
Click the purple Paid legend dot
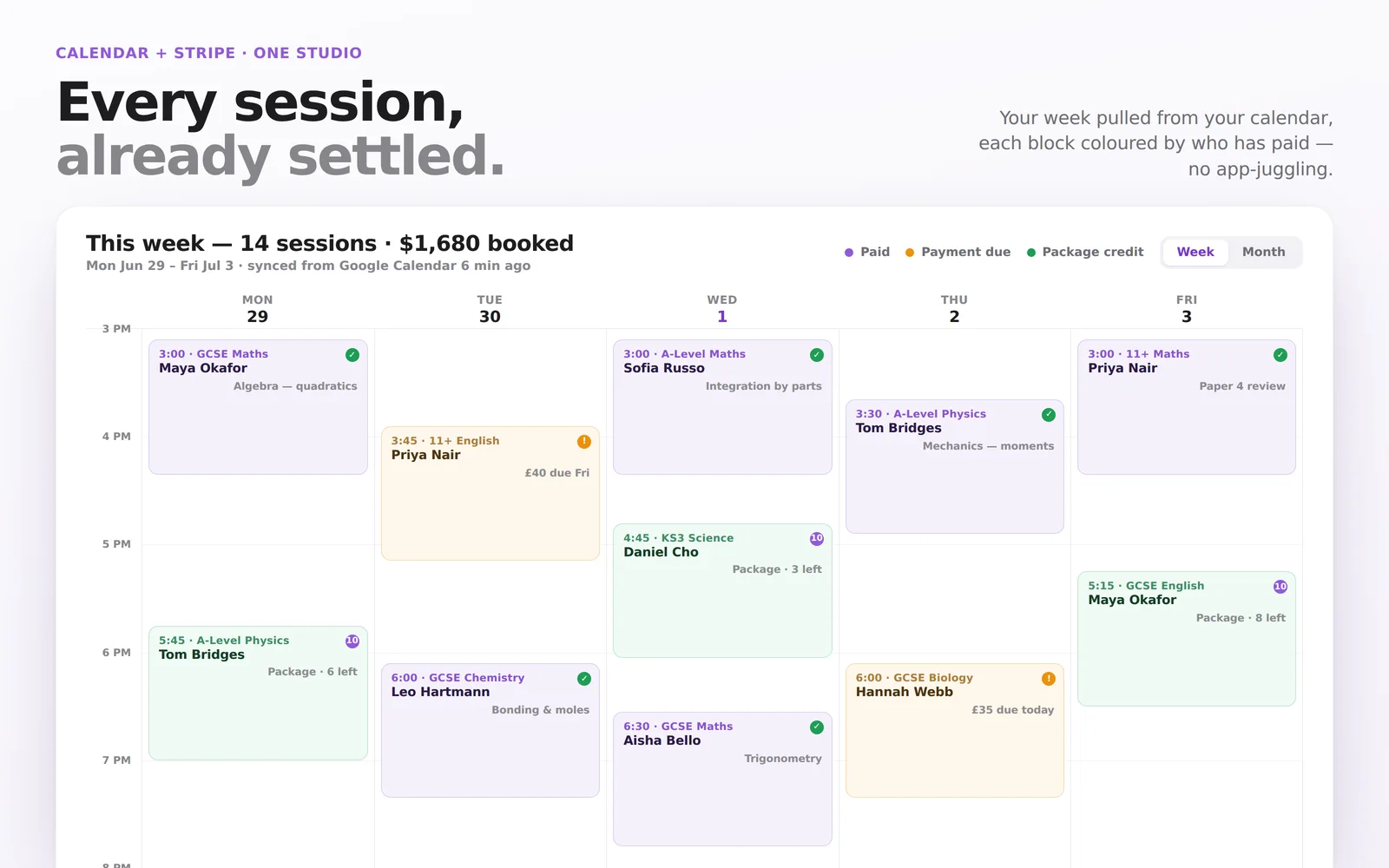849,253
